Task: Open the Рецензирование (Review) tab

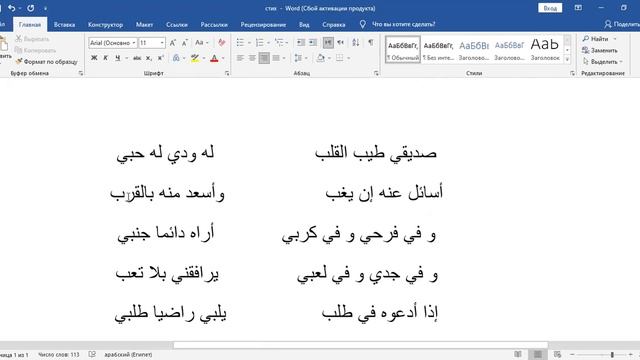Action: click(x=263, y=24)
